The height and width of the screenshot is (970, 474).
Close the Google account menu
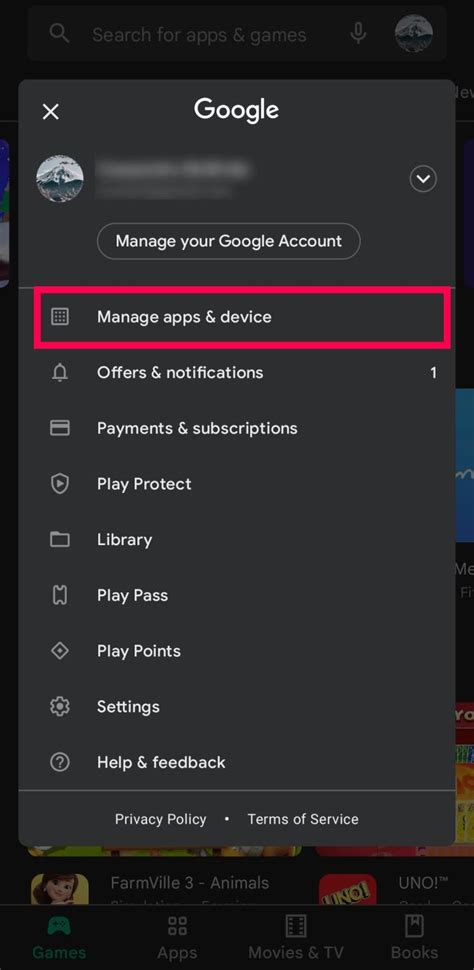(50, 112)
